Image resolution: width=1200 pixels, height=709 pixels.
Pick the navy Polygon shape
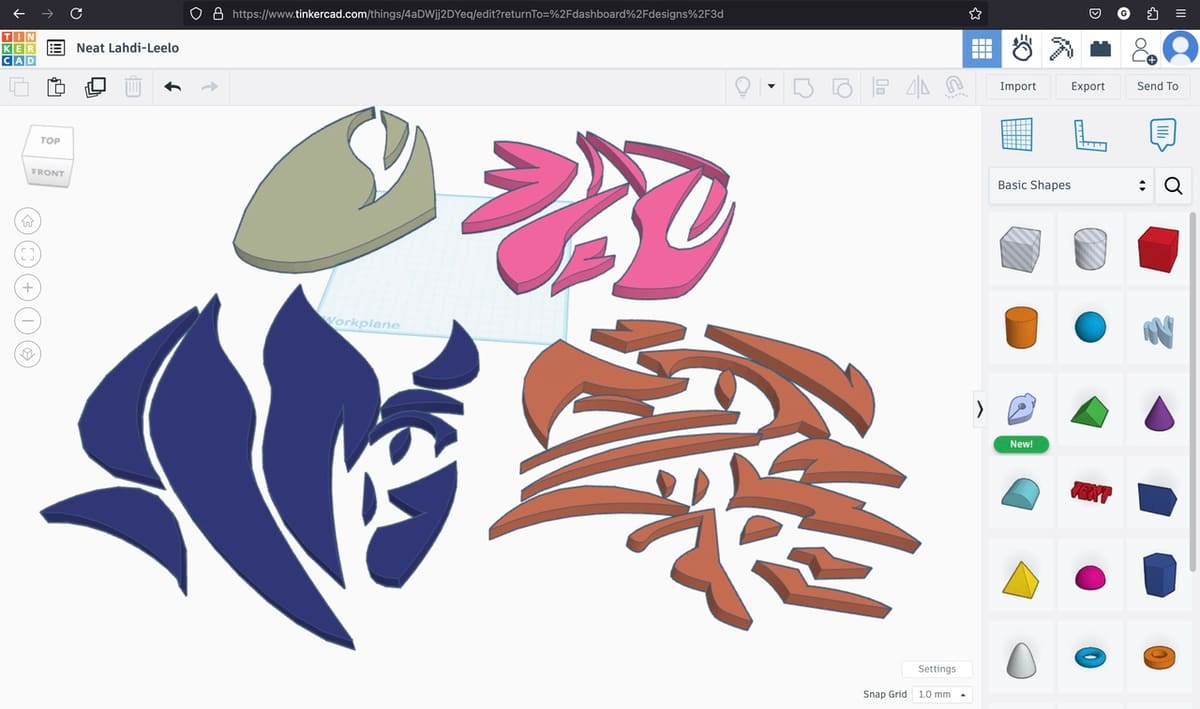[x=1158, y=575]
